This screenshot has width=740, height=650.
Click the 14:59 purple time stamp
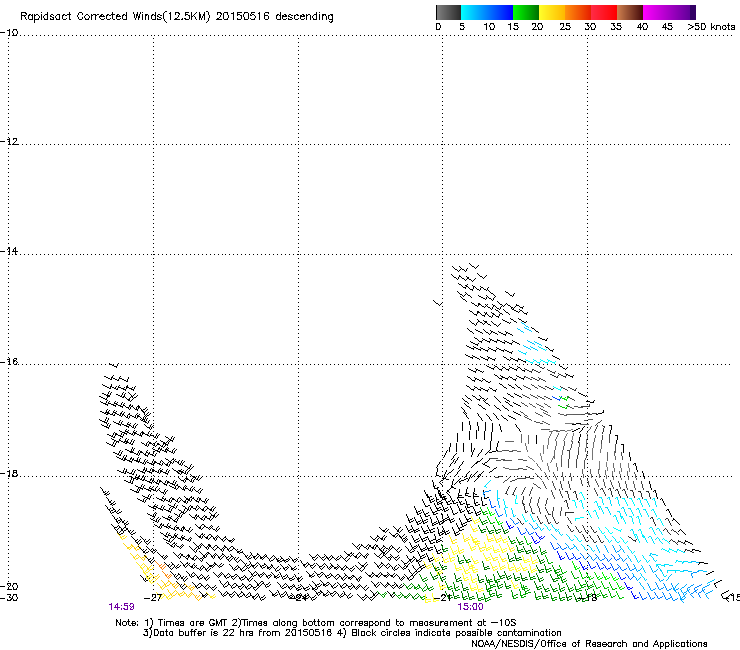(121, 607)
